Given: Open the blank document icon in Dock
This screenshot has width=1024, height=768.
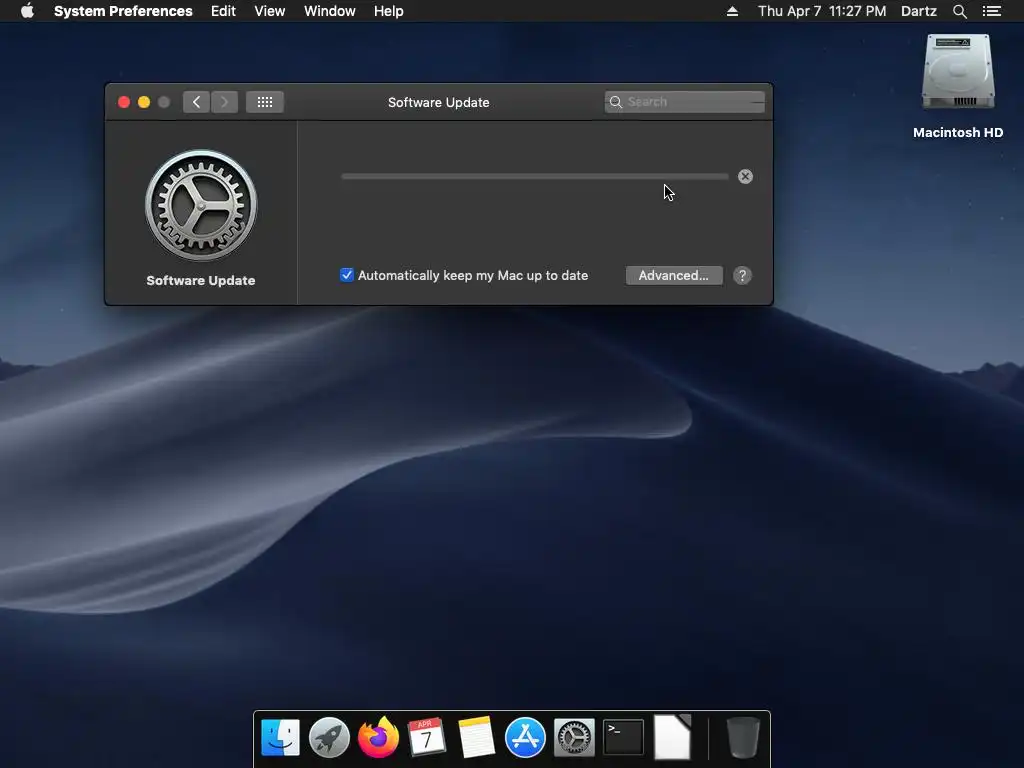Looking at the screenshot, I should click(x=672, y=737).
